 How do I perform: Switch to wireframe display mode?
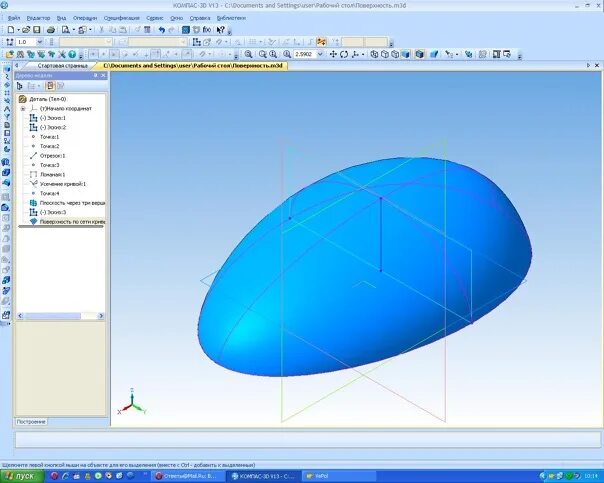click(x=374, y=54)
